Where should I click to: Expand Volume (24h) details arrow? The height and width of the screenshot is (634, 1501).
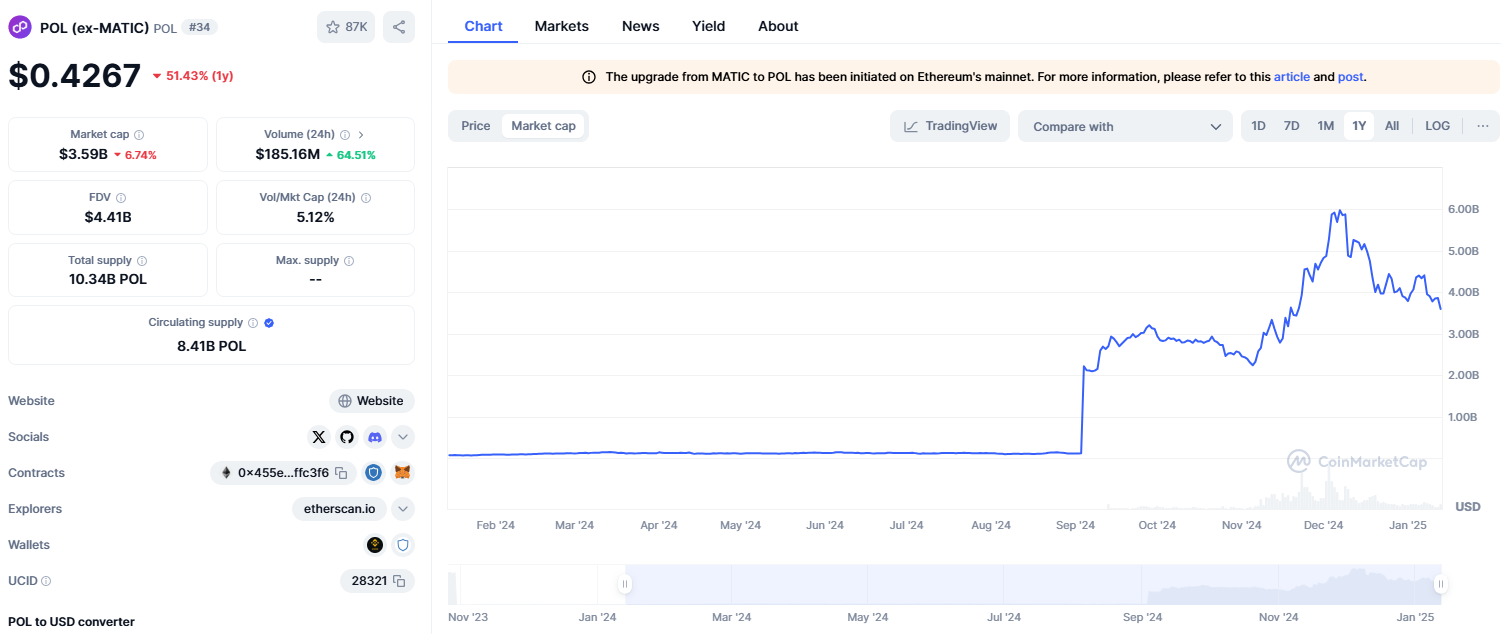[361, 134]
